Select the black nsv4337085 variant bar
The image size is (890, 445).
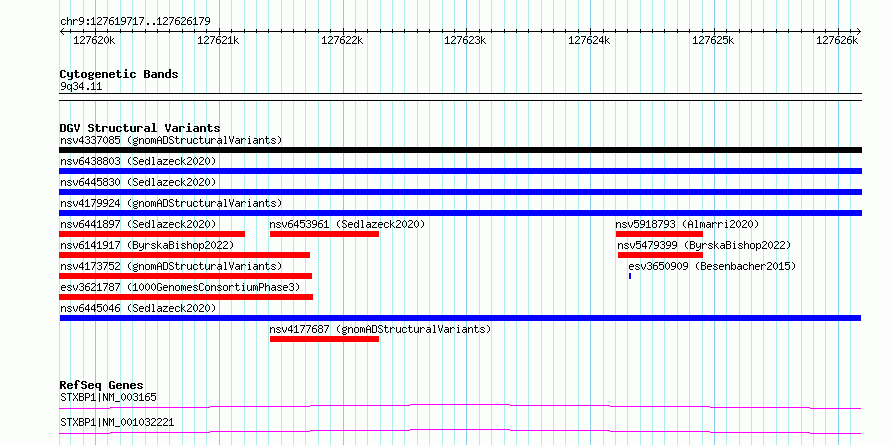[x=460, y=150]
